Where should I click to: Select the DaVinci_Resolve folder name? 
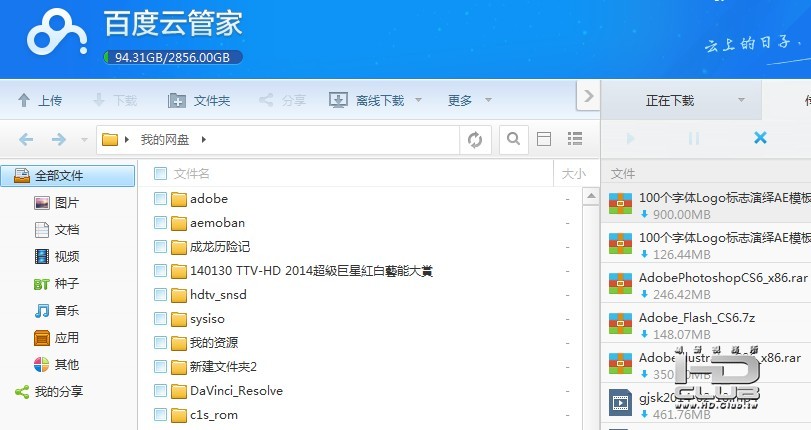pyautogui.click(x=236, y=391)
